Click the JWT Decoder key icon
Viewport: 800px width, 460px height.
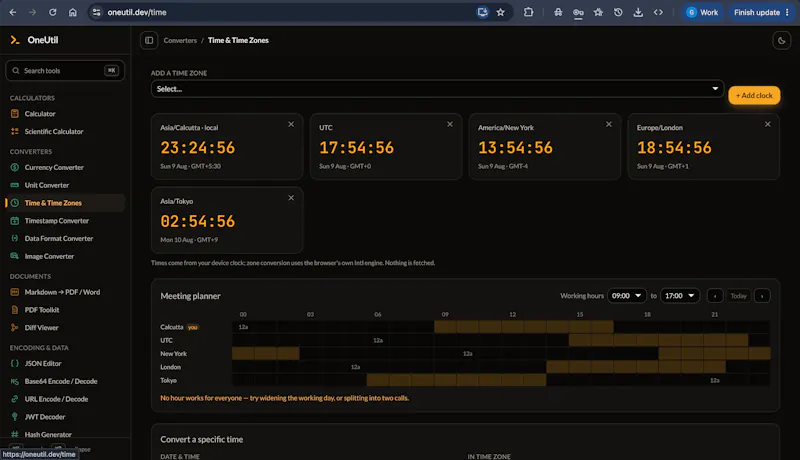pos(15,417)
